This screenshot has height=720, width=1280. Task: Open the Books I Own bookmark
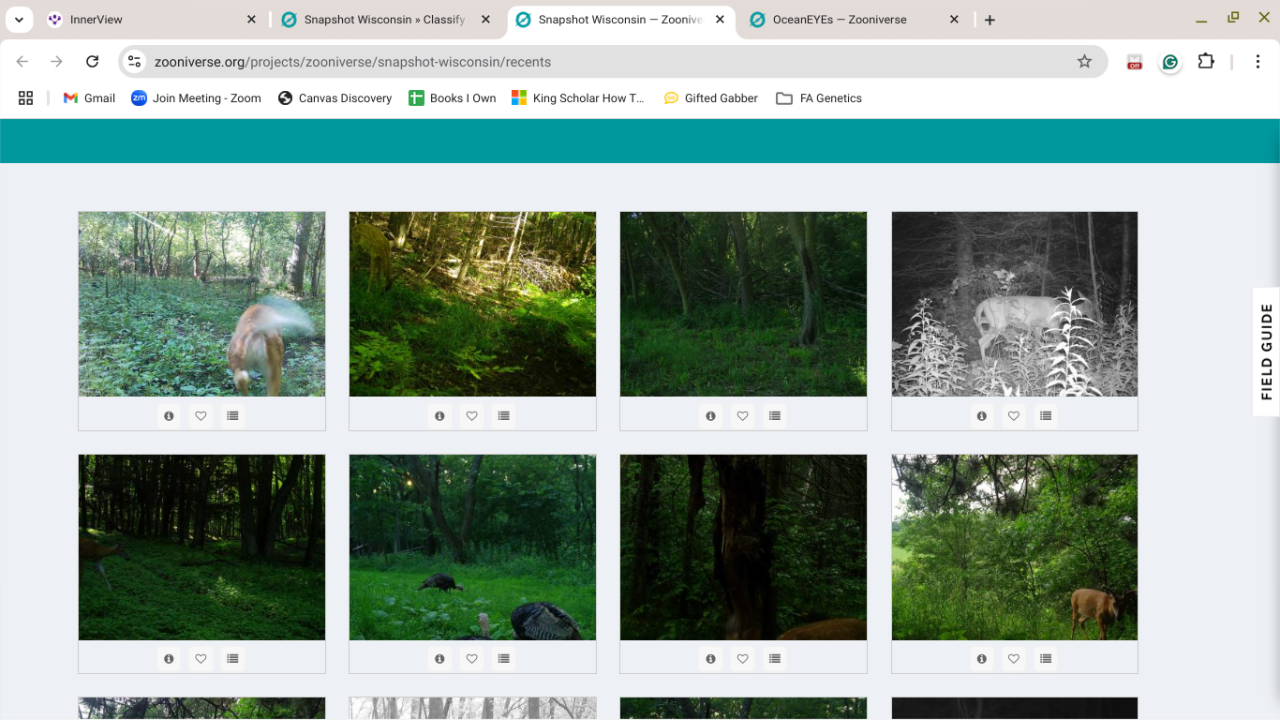tap(452, 98)
